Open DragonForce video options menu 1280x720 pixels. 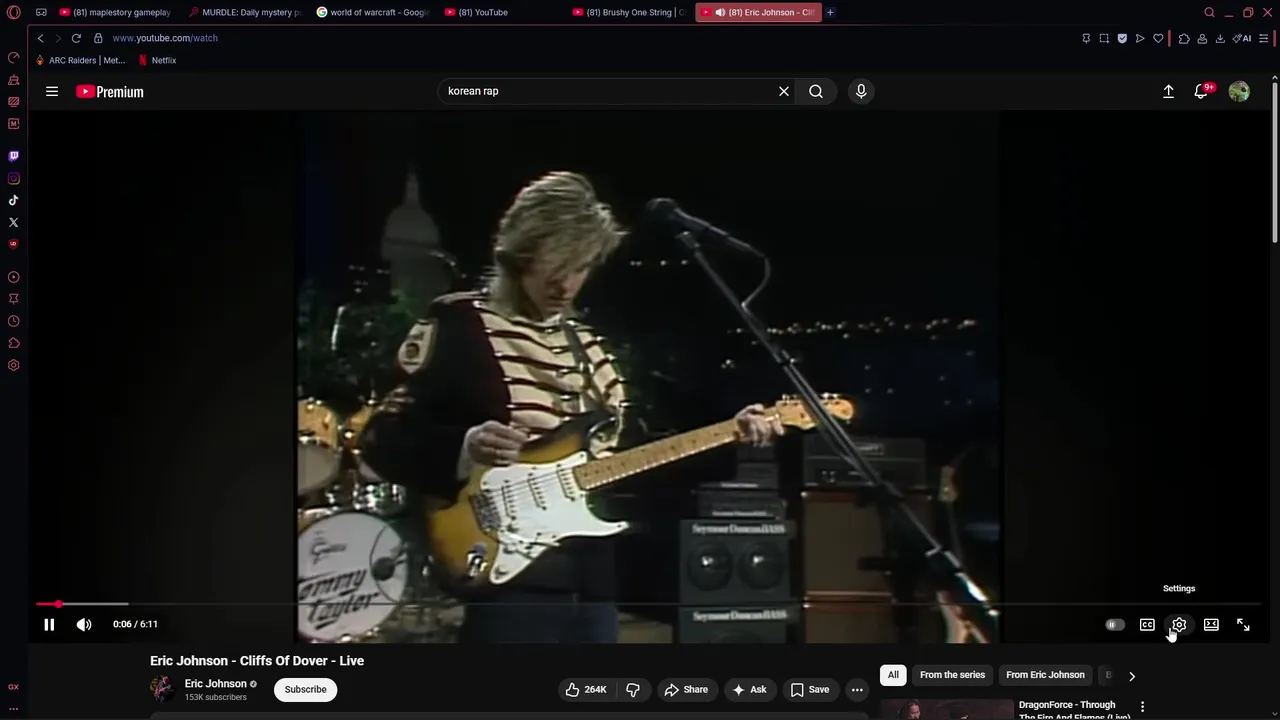(1142, 707)
